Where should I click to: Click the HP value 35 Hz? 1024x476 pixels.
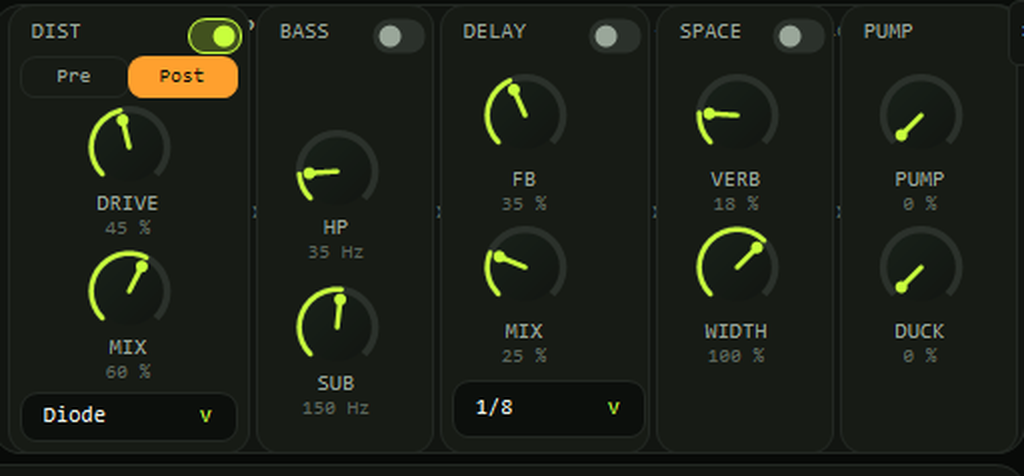(336, 252)
